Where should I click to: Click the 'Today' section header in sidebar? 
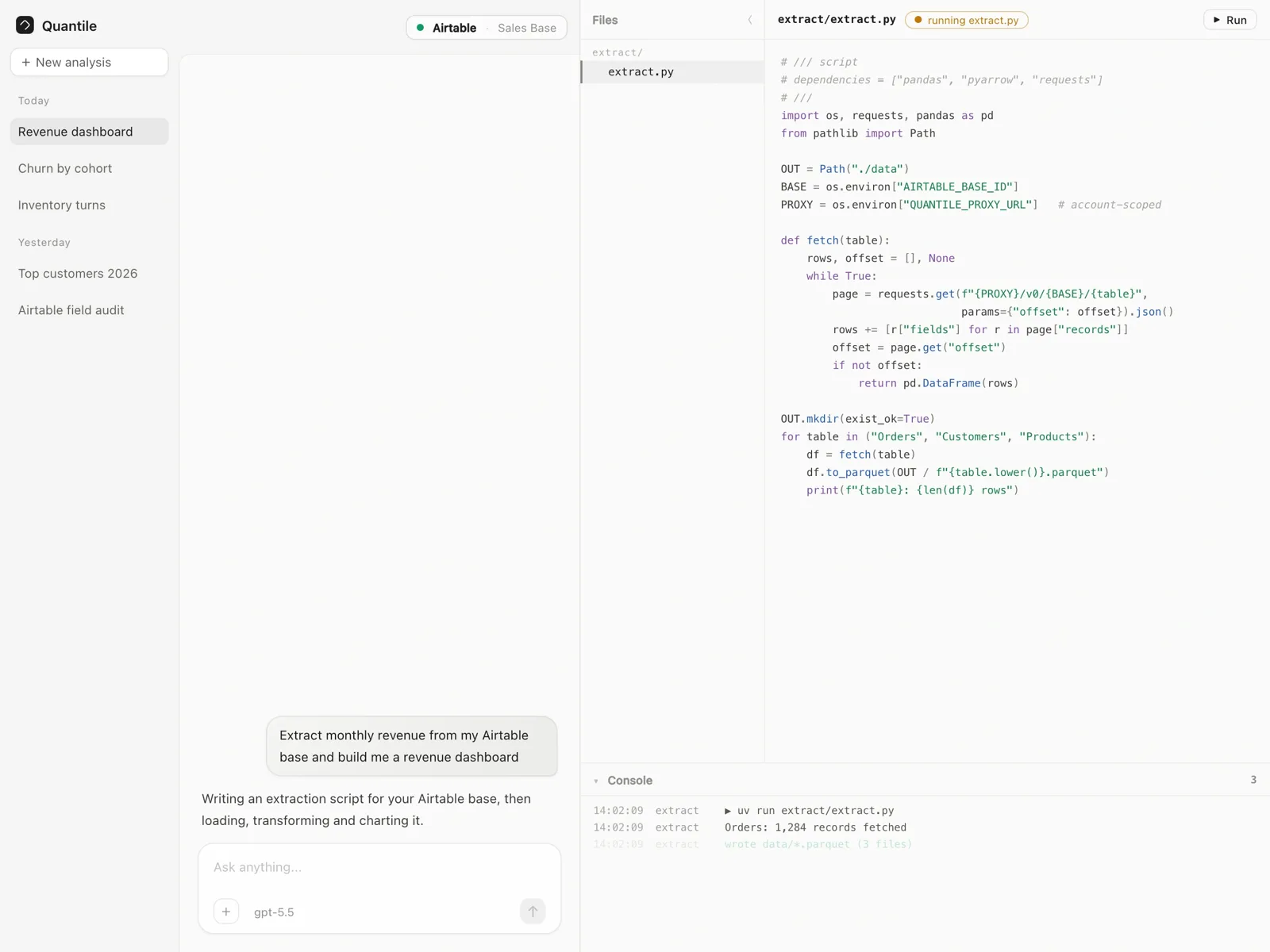(x=33, y=101)
